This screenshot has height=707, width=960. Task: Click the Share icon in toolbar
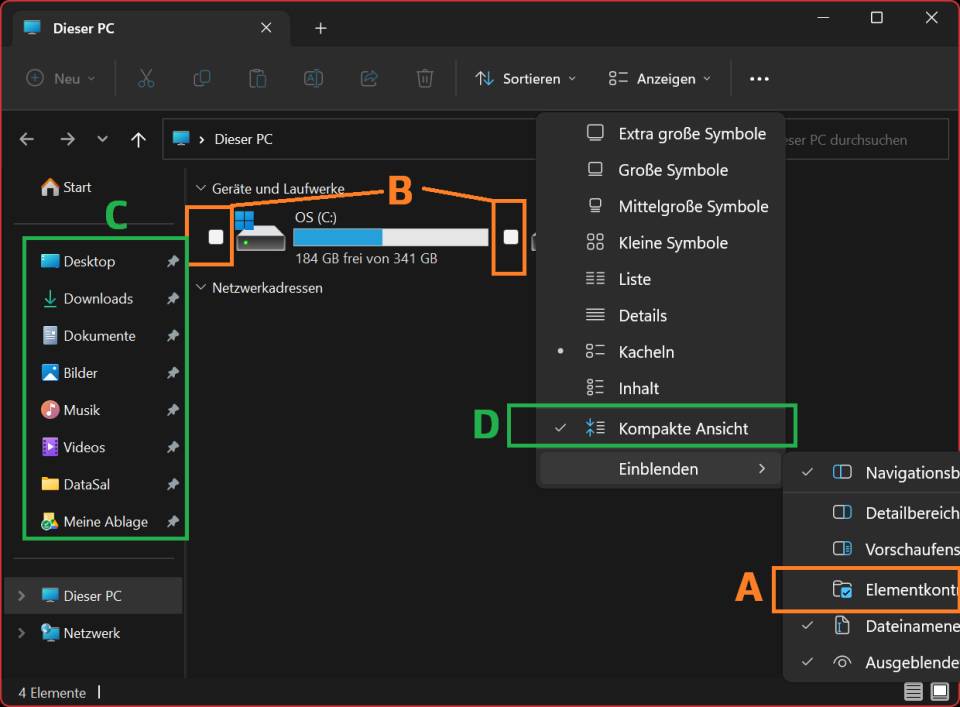click(x=369, y=78)
